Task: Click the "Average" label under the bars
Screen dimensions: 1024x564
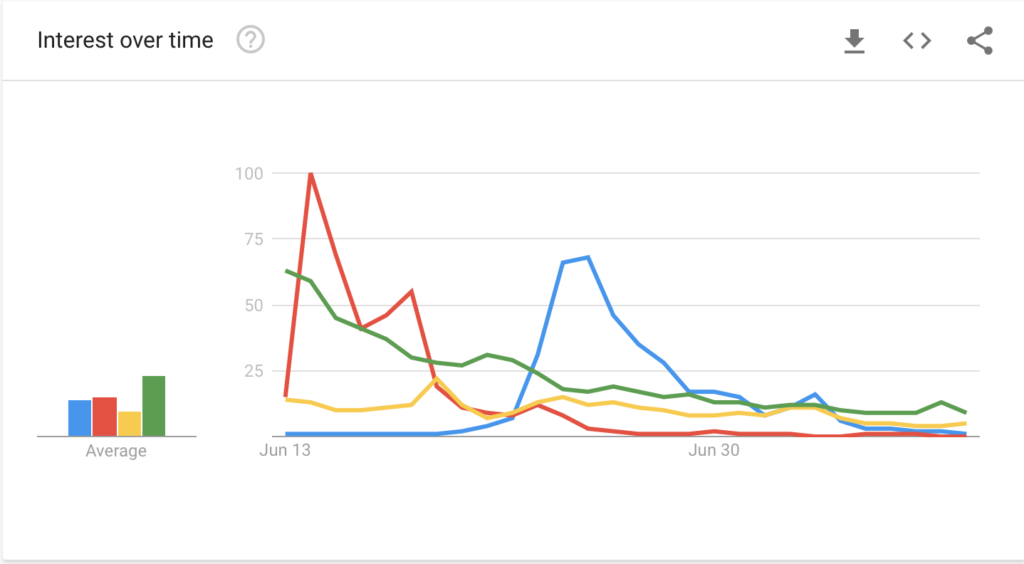Action: 116,451
